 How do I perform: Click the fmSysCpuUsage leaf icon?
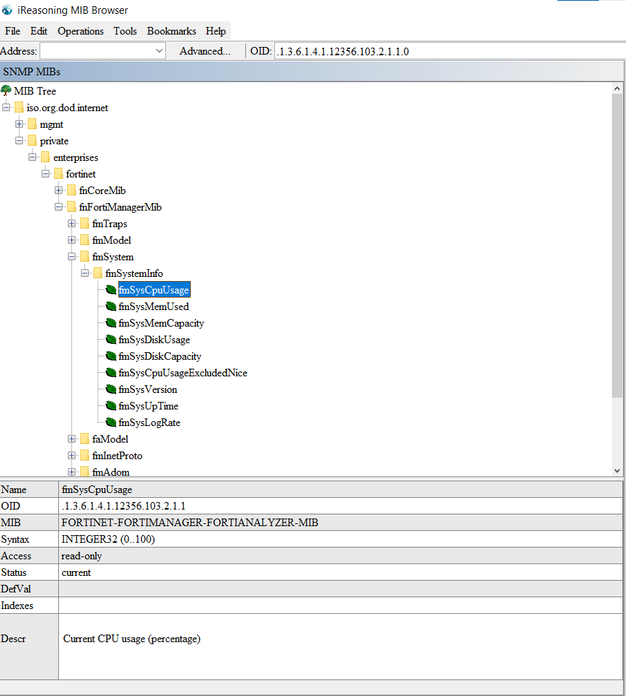(111, 290)
